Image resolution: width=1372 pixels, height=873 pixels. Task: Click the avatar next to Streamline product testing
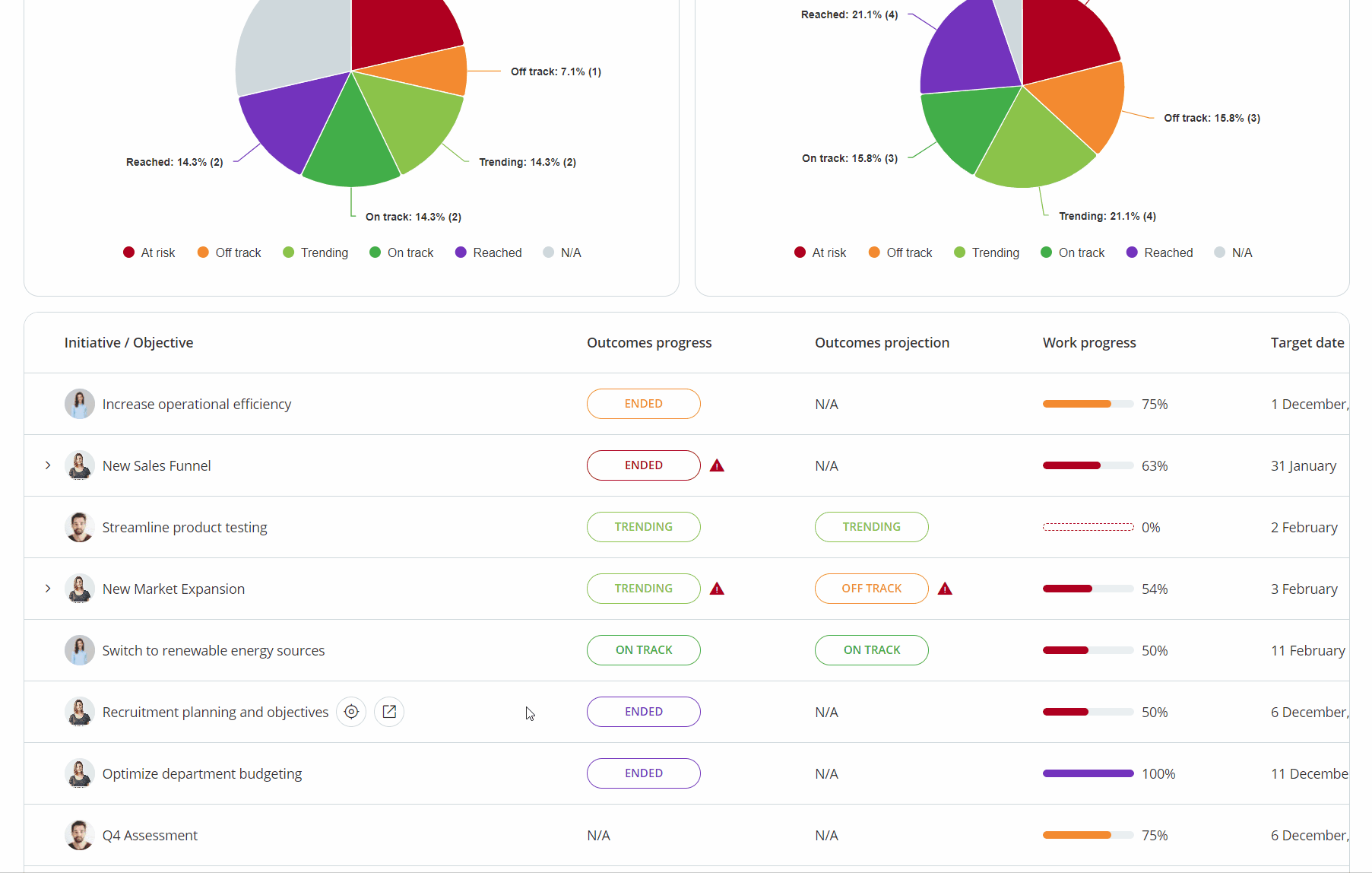[x=79, y=526]
